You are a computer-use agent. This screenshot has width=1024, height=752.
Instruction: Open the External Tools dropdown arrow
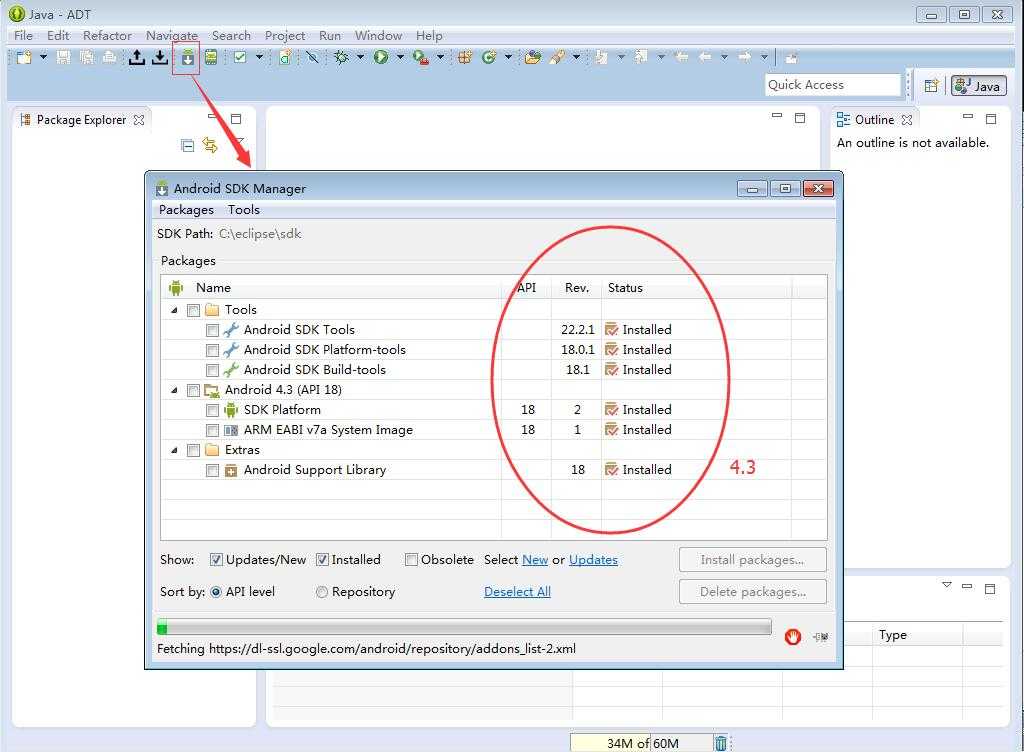click(x=441, y=57)
